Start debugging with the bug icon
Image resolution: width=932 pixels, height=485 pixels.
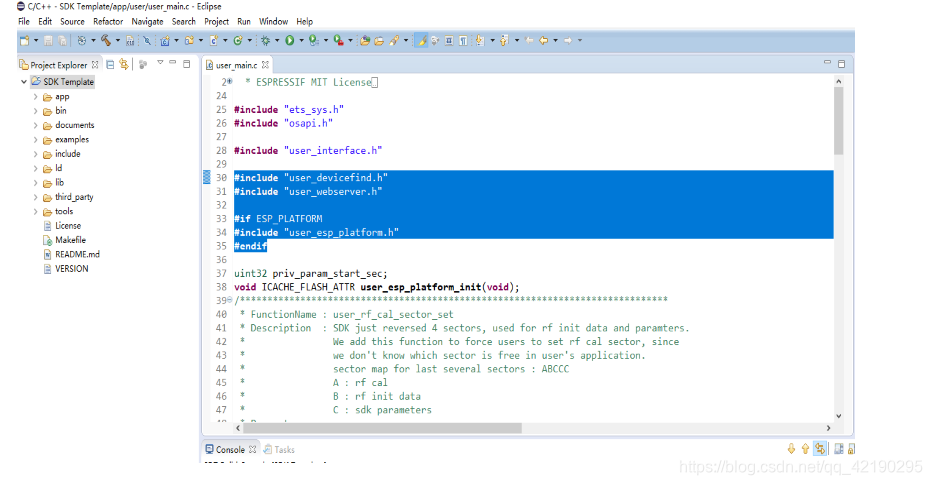(265, 40)
